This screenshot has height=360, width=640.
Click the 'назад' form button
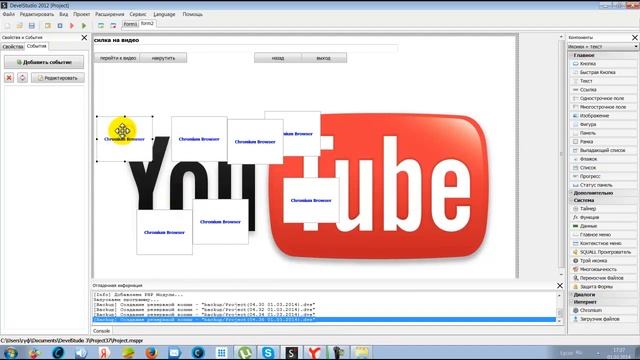(x=278, y=58)
